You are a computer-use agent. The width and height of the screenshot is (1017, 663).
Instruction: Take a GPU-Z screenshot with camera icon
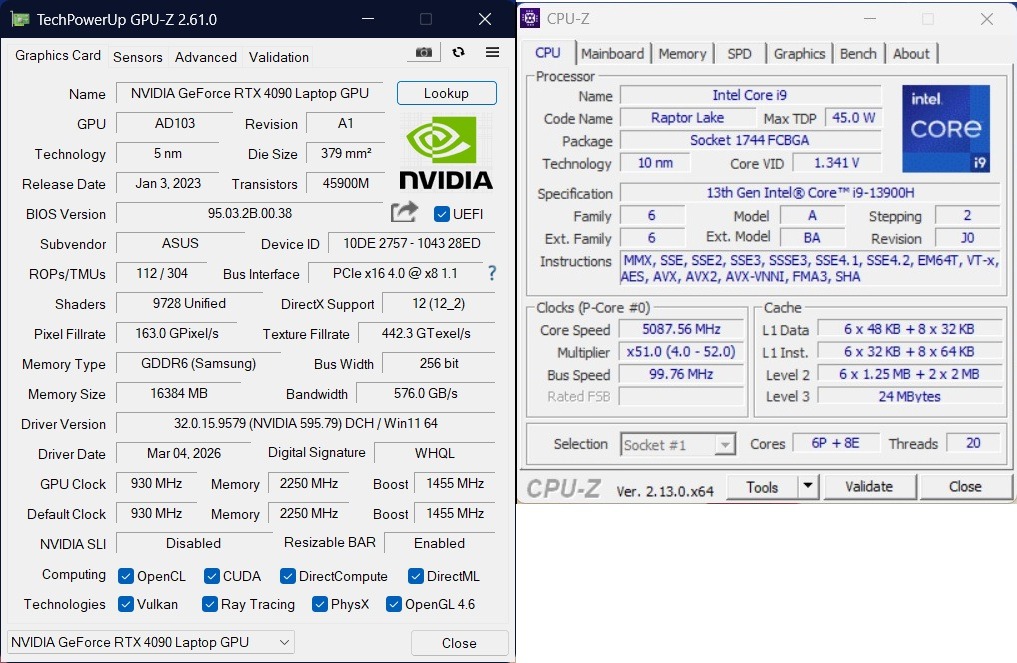click(424, 52)
